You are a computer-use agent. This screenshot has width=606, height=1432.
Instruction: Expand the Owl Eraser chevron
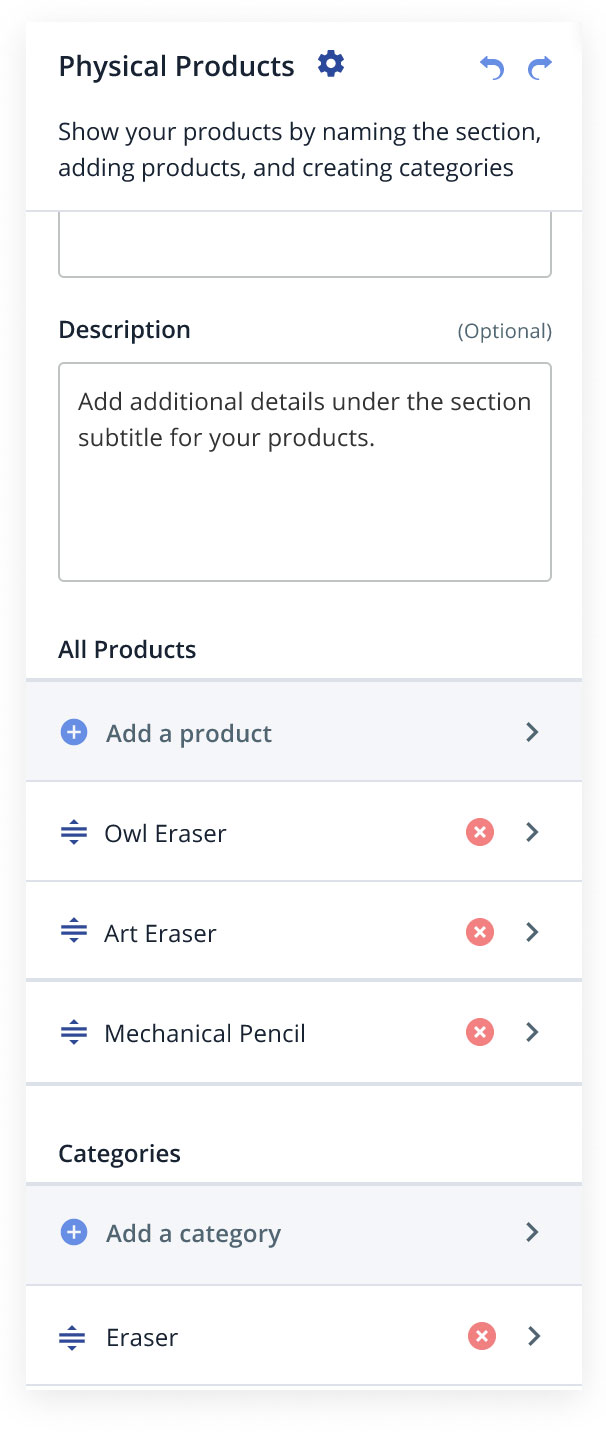click(532, 832)
